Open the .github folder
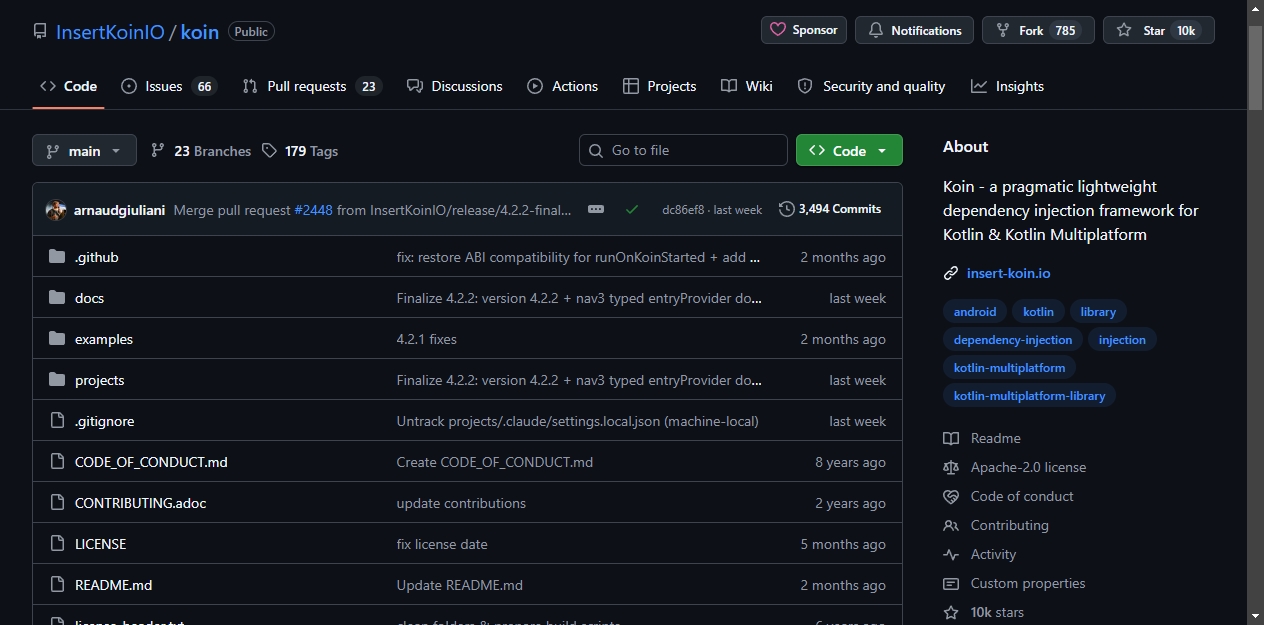 point(97,257)
